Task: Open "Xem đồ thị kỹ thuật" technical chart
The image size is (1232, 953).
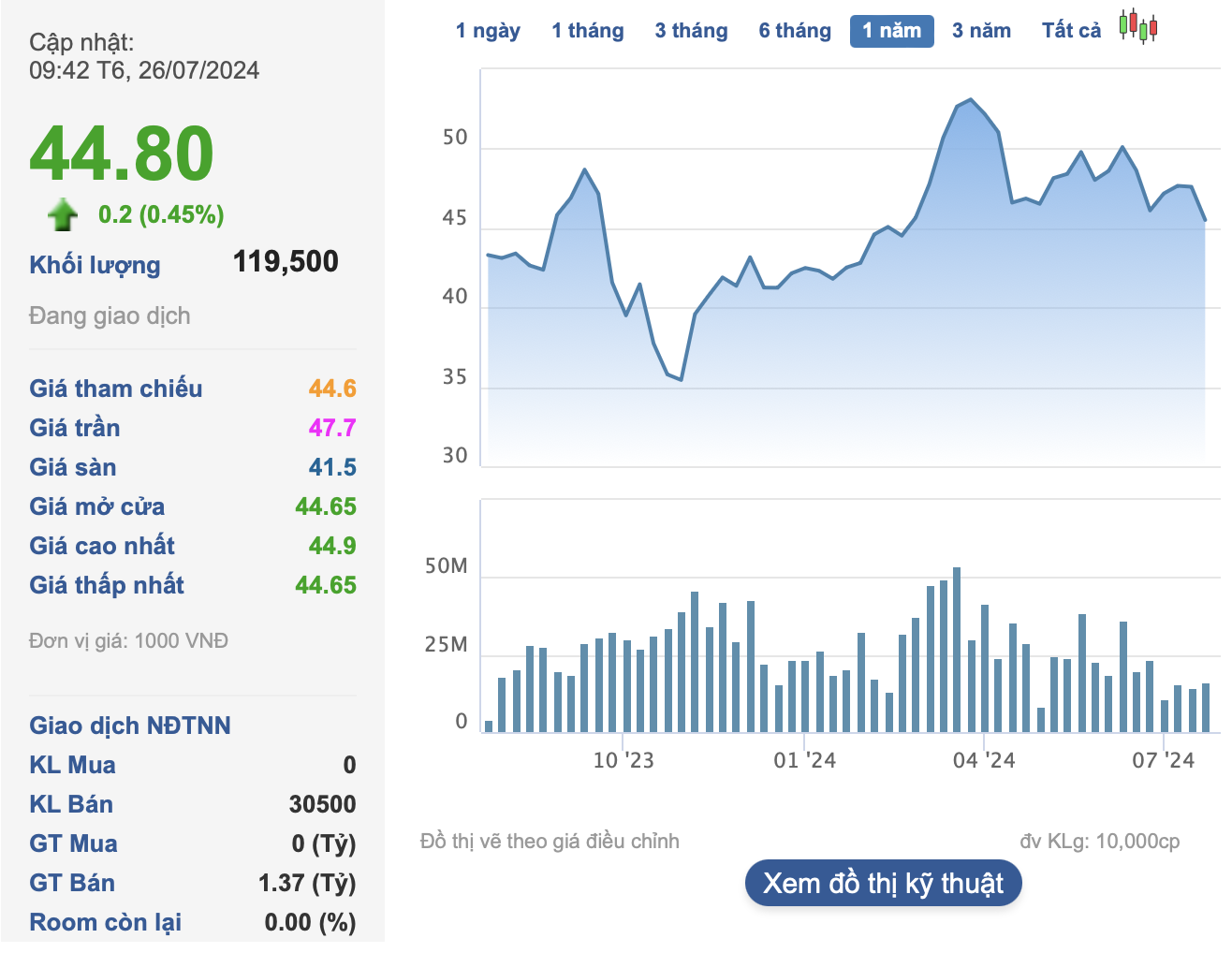Action: [x=884, y=882]
